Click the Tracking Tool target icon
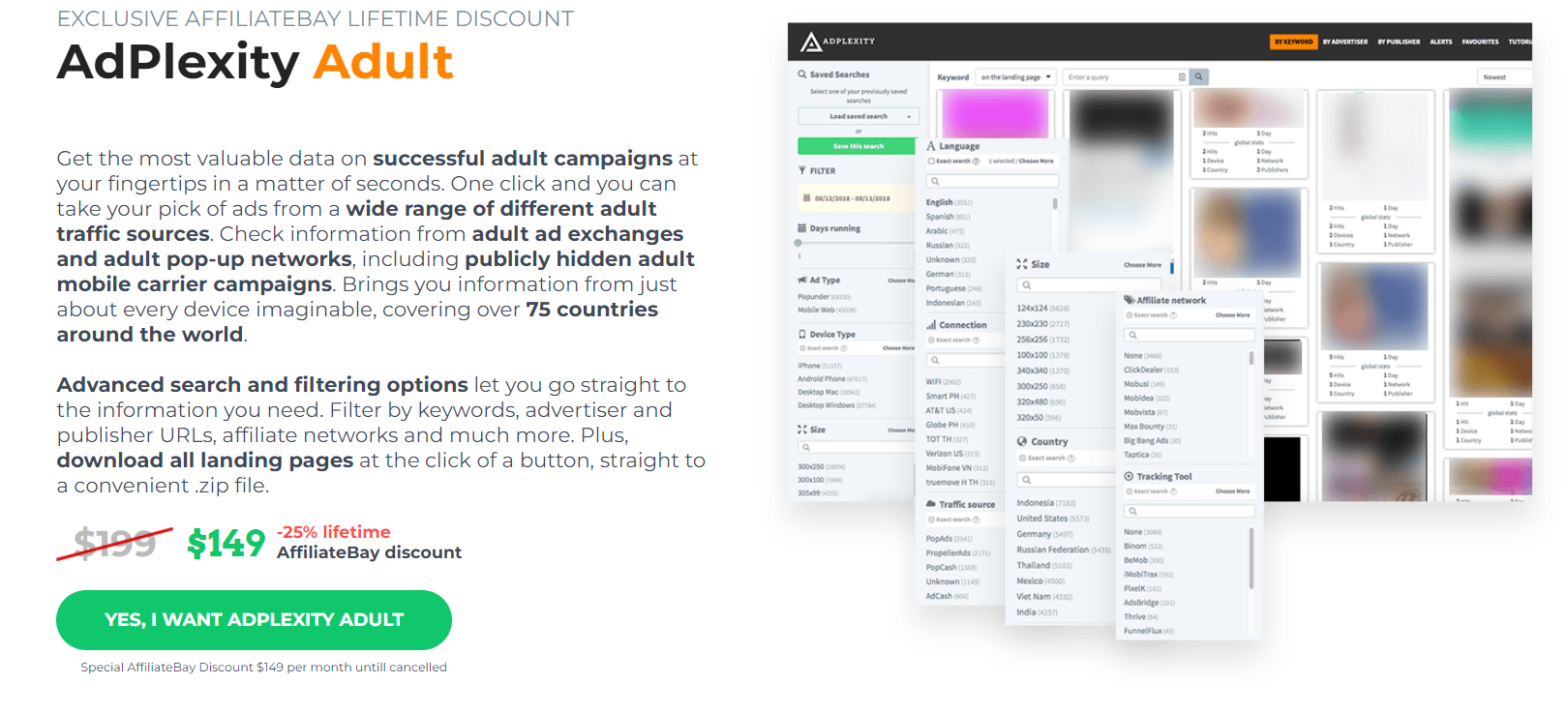The image size is (1568, 713). 1129,476
